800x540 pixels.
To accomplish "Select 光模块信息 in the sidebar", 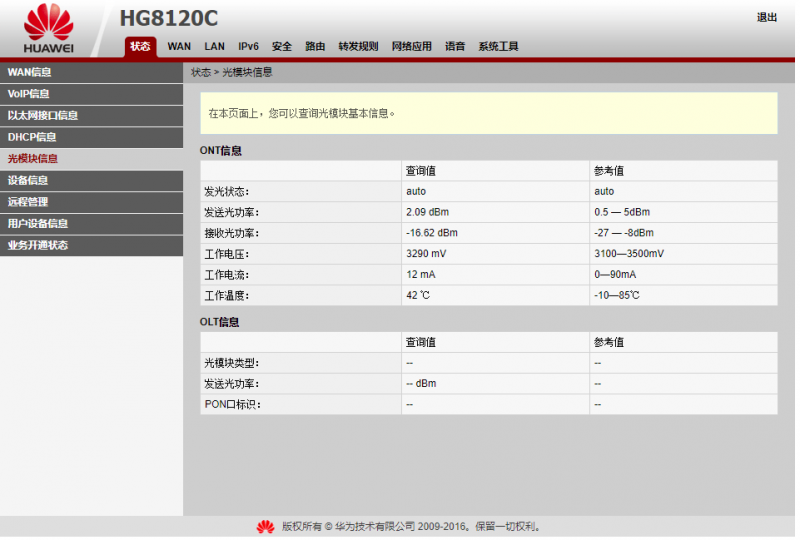I will click(91, 159).
